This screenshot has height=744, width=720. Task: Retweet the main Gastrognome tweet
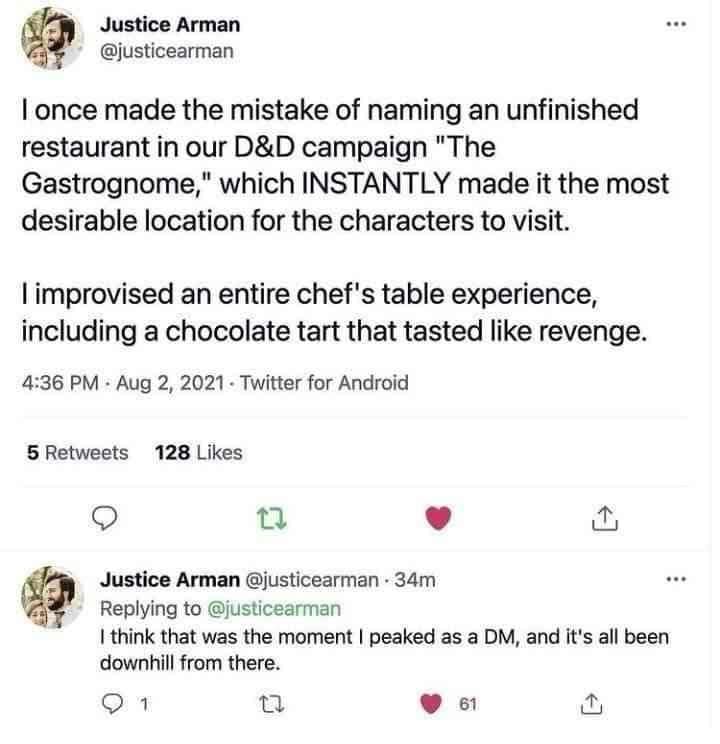[x=270, y=518]
